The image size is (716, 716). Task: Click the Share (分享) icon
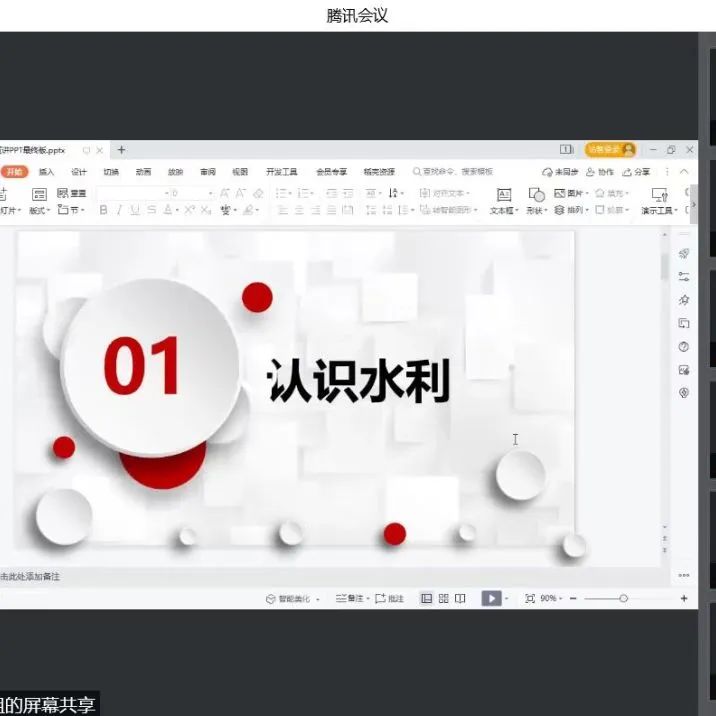pyautogui.click(x=636, y=172)
